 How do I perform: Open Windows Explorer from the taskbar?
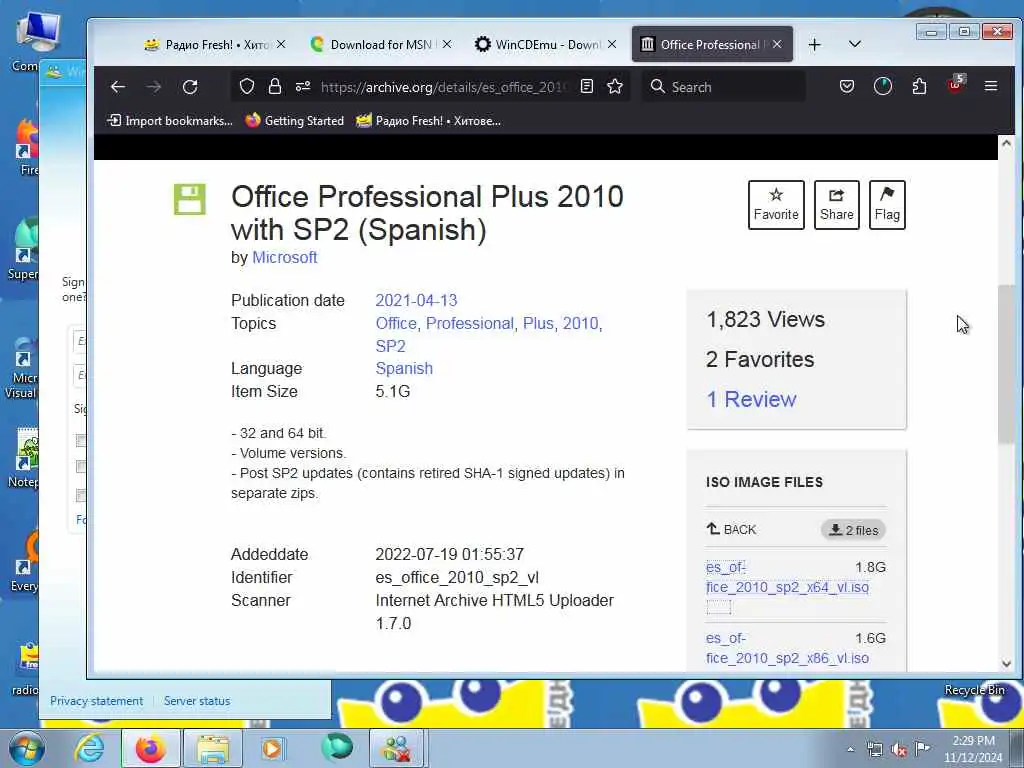[213, 748]
